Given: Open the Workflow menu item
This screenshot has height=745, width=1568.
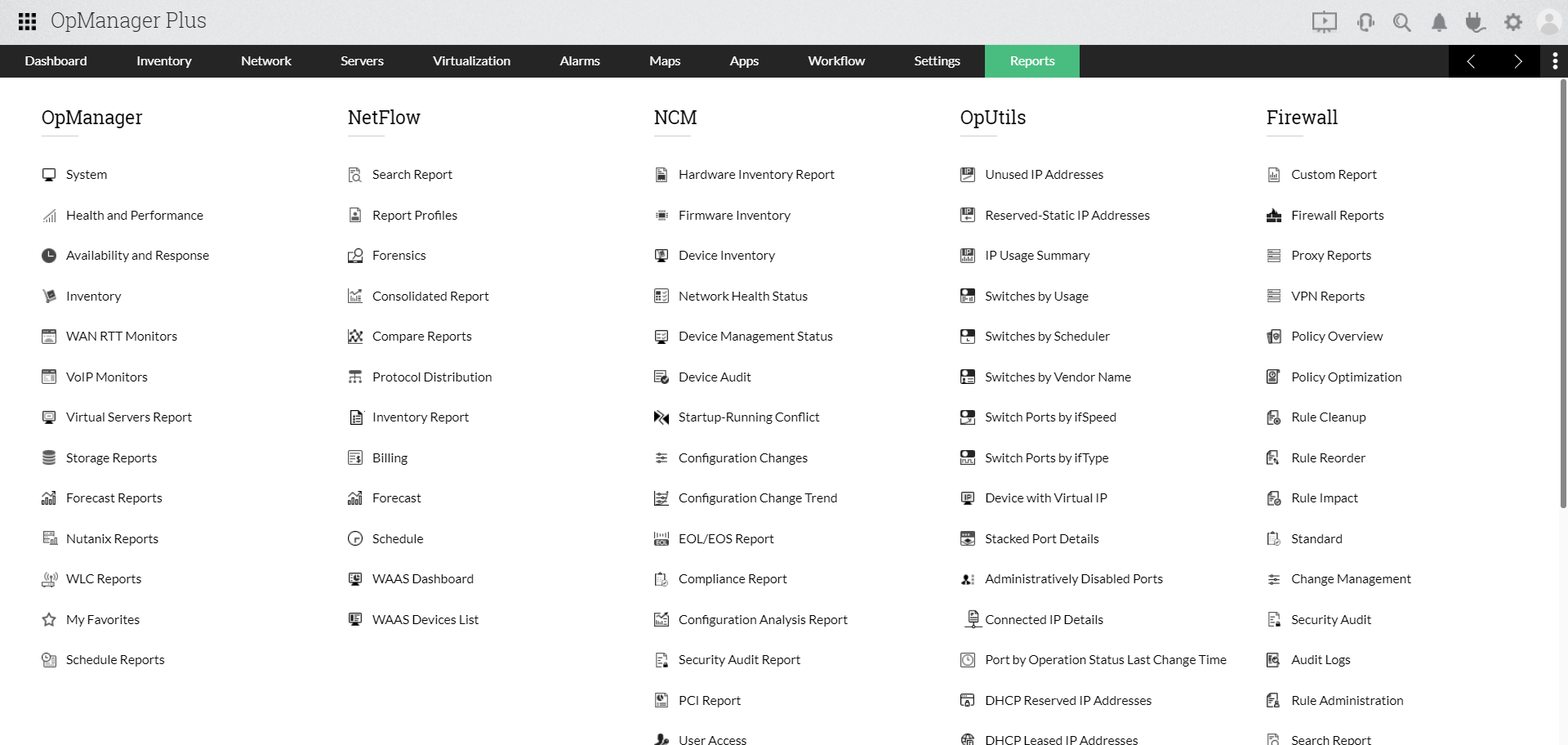Looking at the screenshot, I should [x=835, y=61].
